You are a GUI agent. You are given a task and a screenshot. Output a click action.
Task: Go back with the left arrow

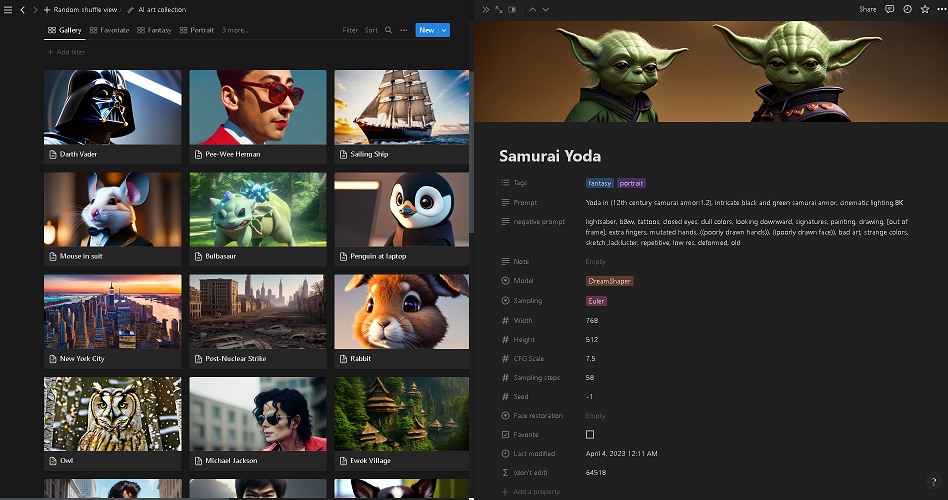pos(22,10)
